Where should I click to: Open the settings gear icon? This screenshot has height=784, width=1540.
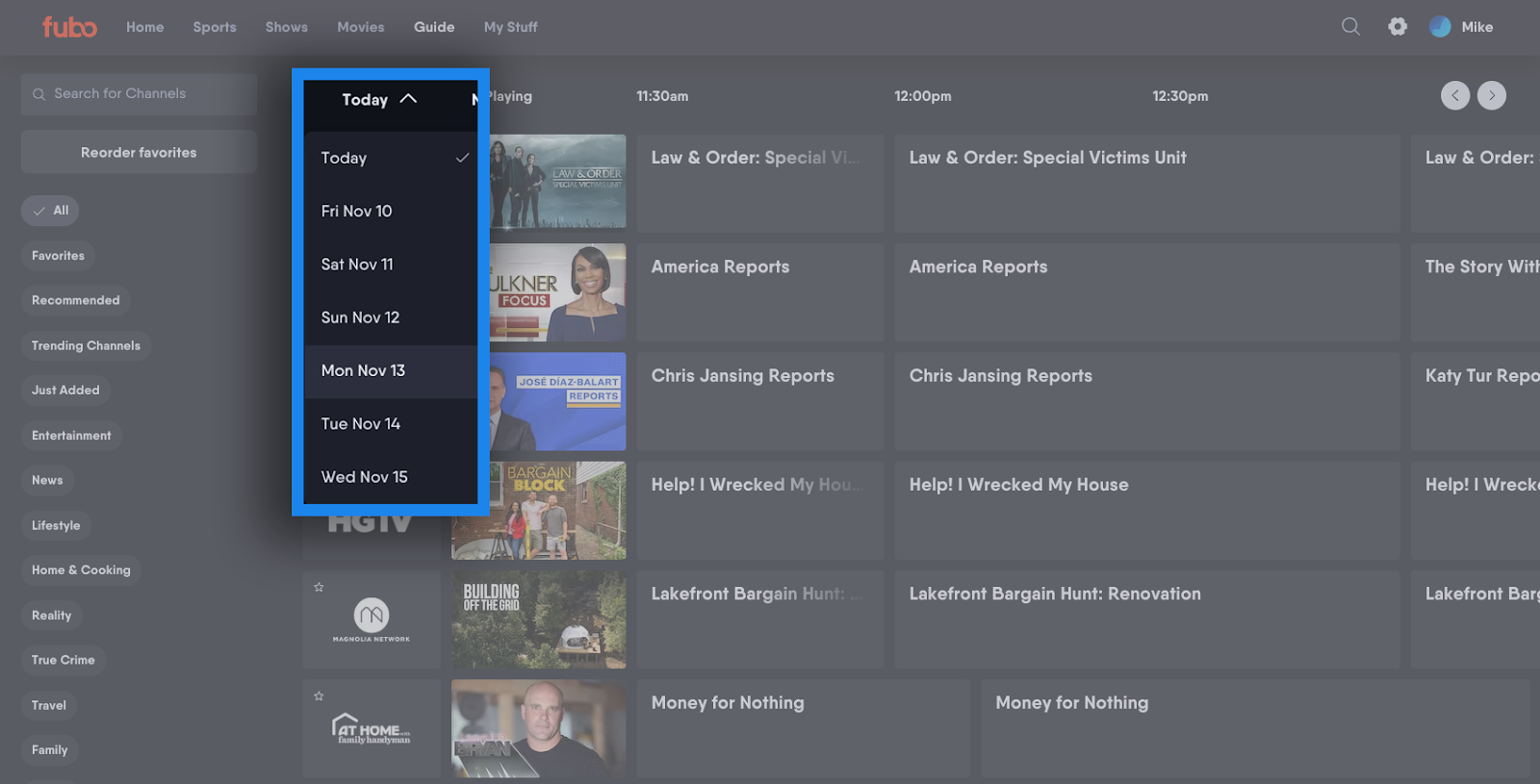1398,27
